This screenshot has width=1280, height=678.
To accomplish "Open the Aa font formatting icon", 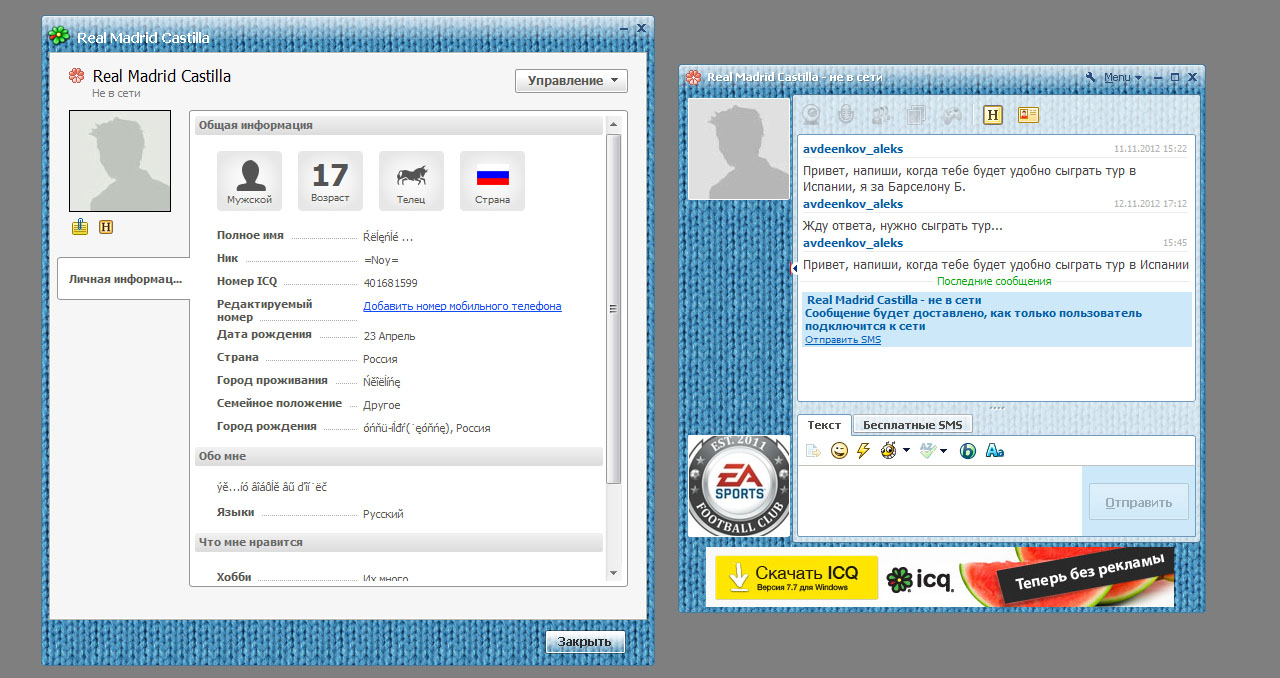I will point(994,451).
